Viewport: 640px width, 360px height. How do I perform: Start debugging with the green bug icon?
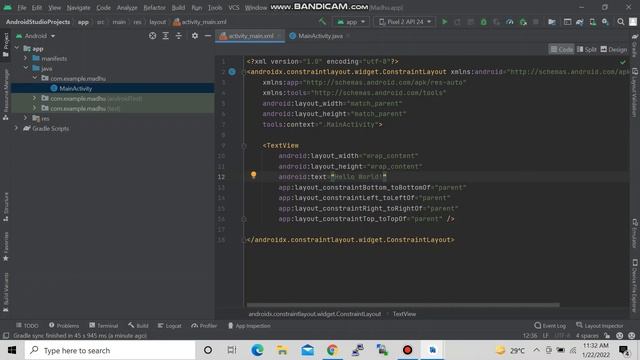click(x=483, y=22)
